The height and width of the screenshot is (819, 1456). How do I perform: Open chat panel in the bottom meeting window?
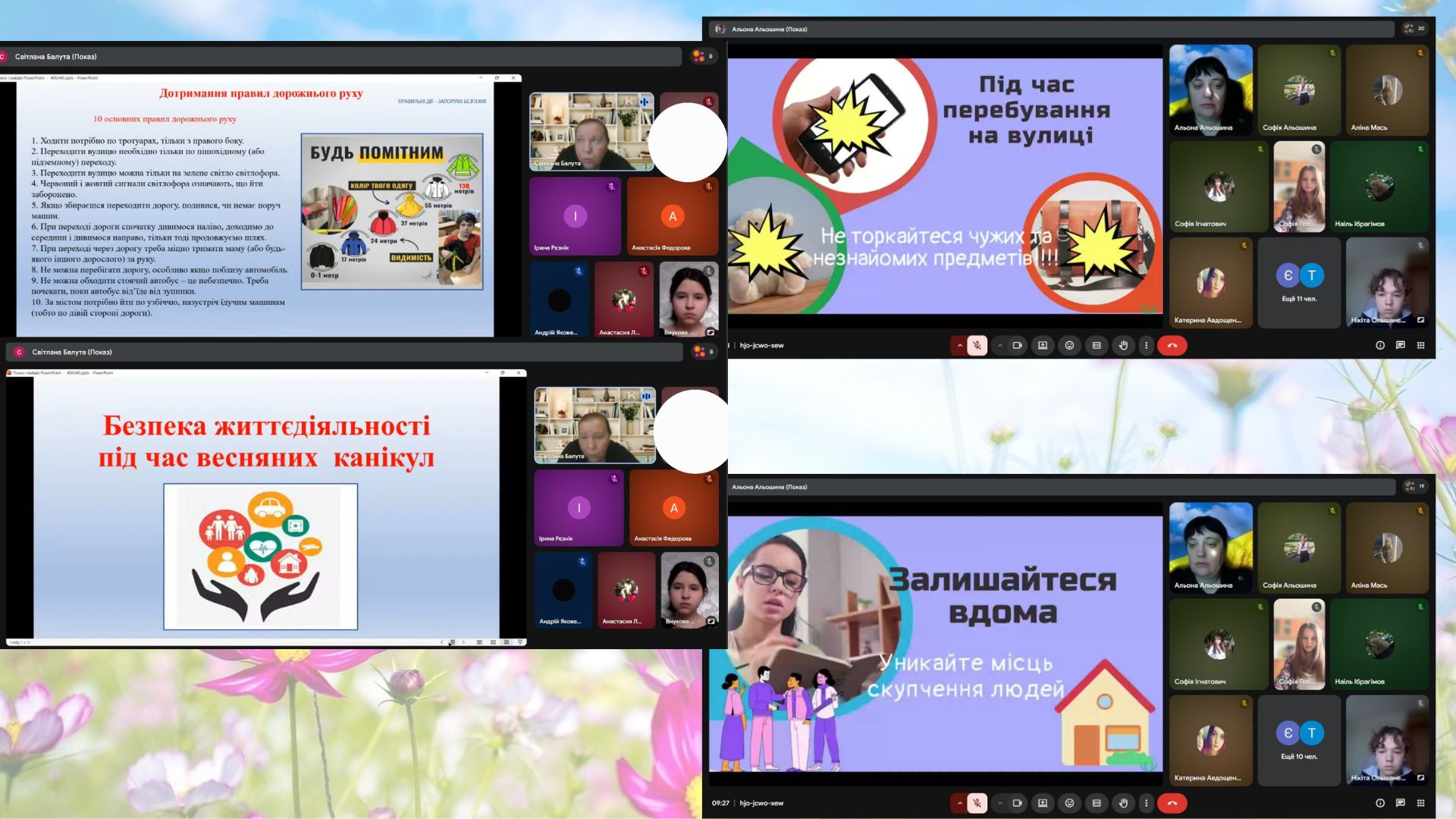pyautogui.click(x=1401, y=803)
